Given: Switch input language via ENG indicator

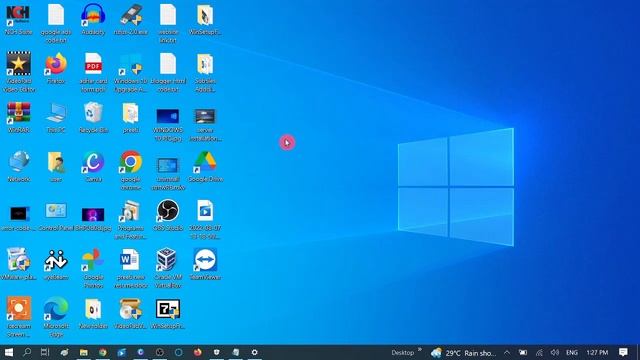Looking at the screenshot, I should [572, 352].
